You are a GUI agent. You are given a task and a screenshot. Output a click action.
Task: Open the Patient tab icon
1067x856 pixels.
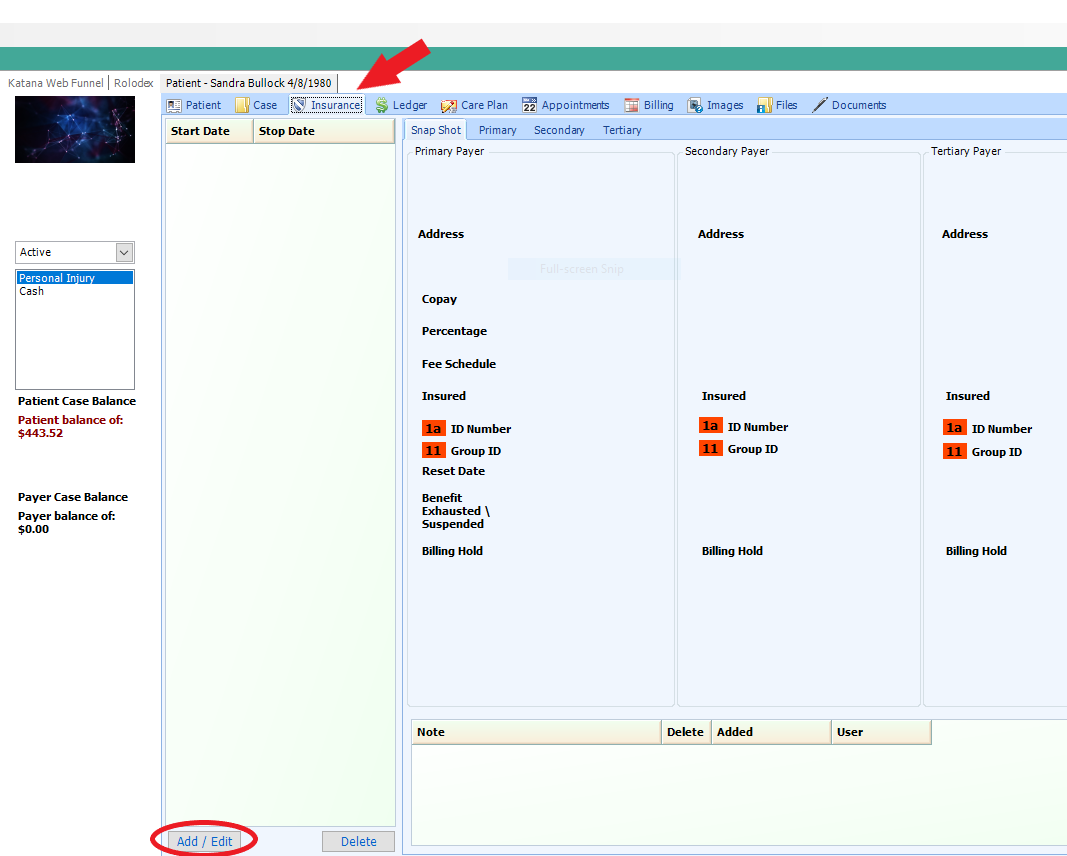pos(174,105)
